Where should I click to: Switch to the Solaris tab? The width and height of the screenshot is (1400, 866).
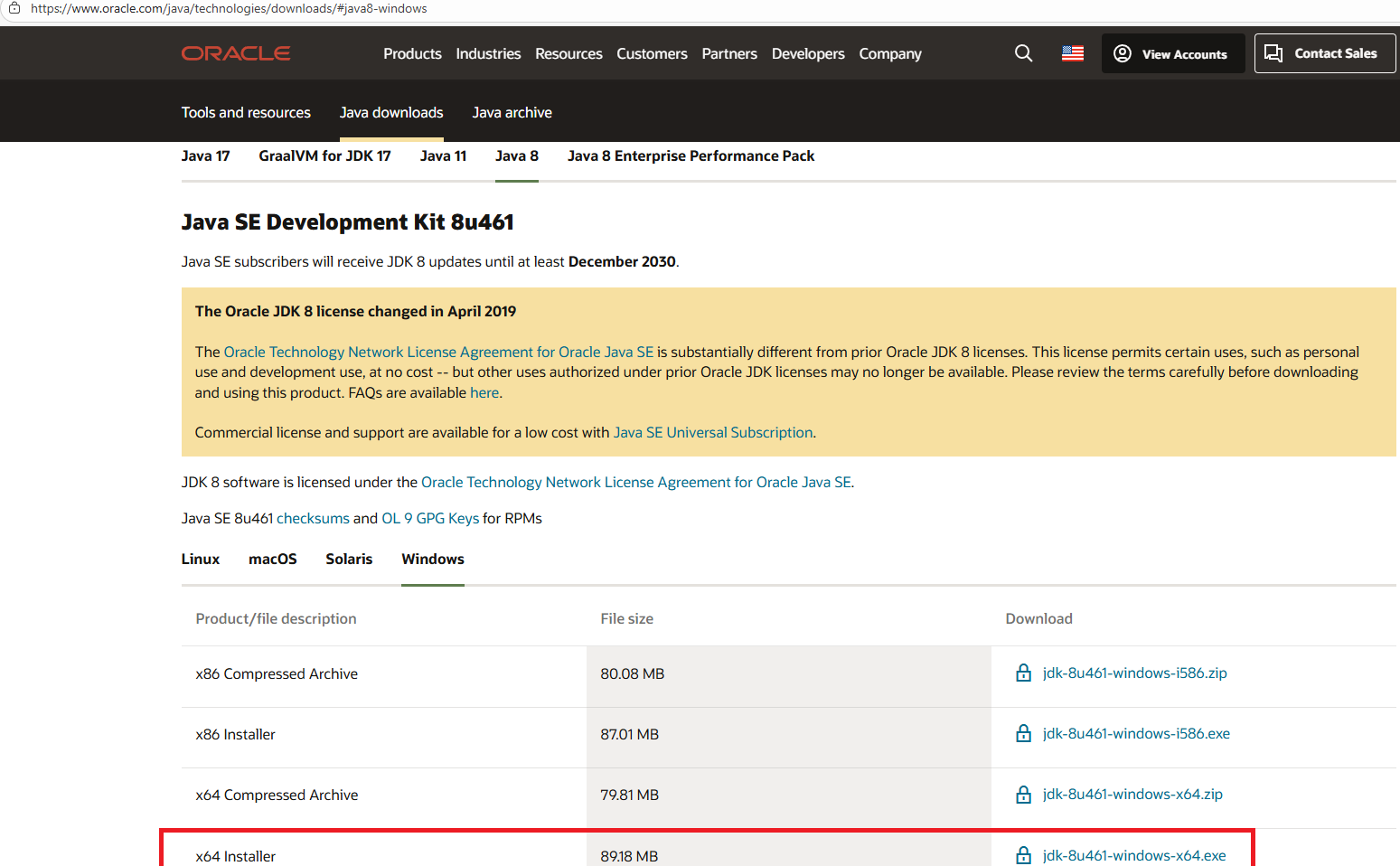pos(349,559)
